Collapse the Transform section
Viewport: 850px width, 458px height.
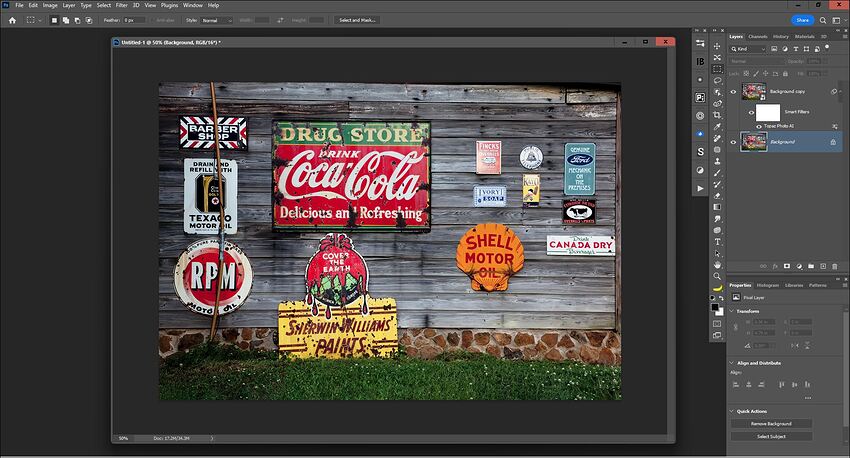(x=731, y=311)
